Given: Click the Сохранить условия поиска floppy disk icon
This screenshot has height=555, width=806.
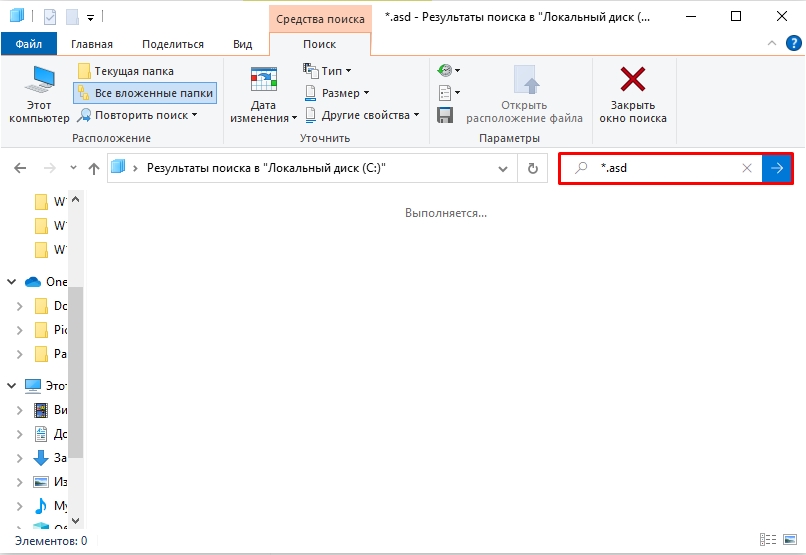Looking at the screenshot, I should click(446, 115).
